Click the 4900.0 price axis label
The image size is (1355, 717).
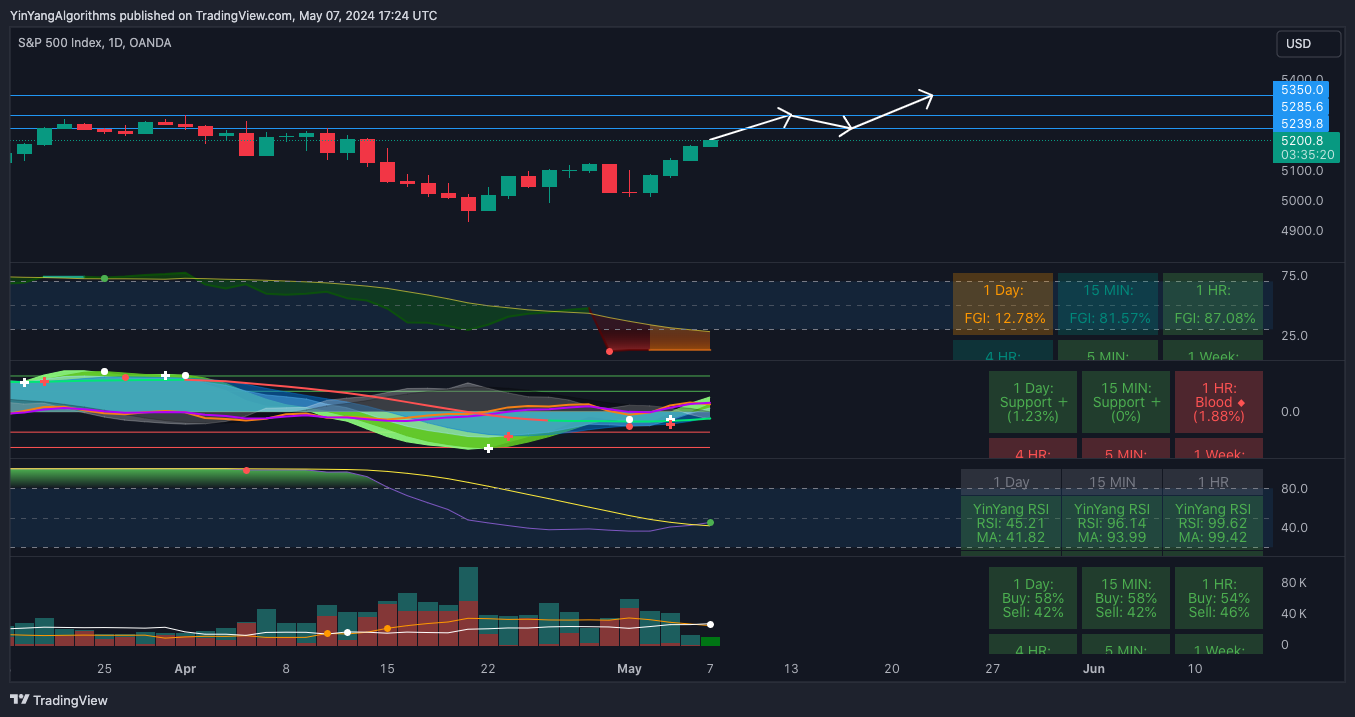pyautogui.click(x=1301, y=231)
